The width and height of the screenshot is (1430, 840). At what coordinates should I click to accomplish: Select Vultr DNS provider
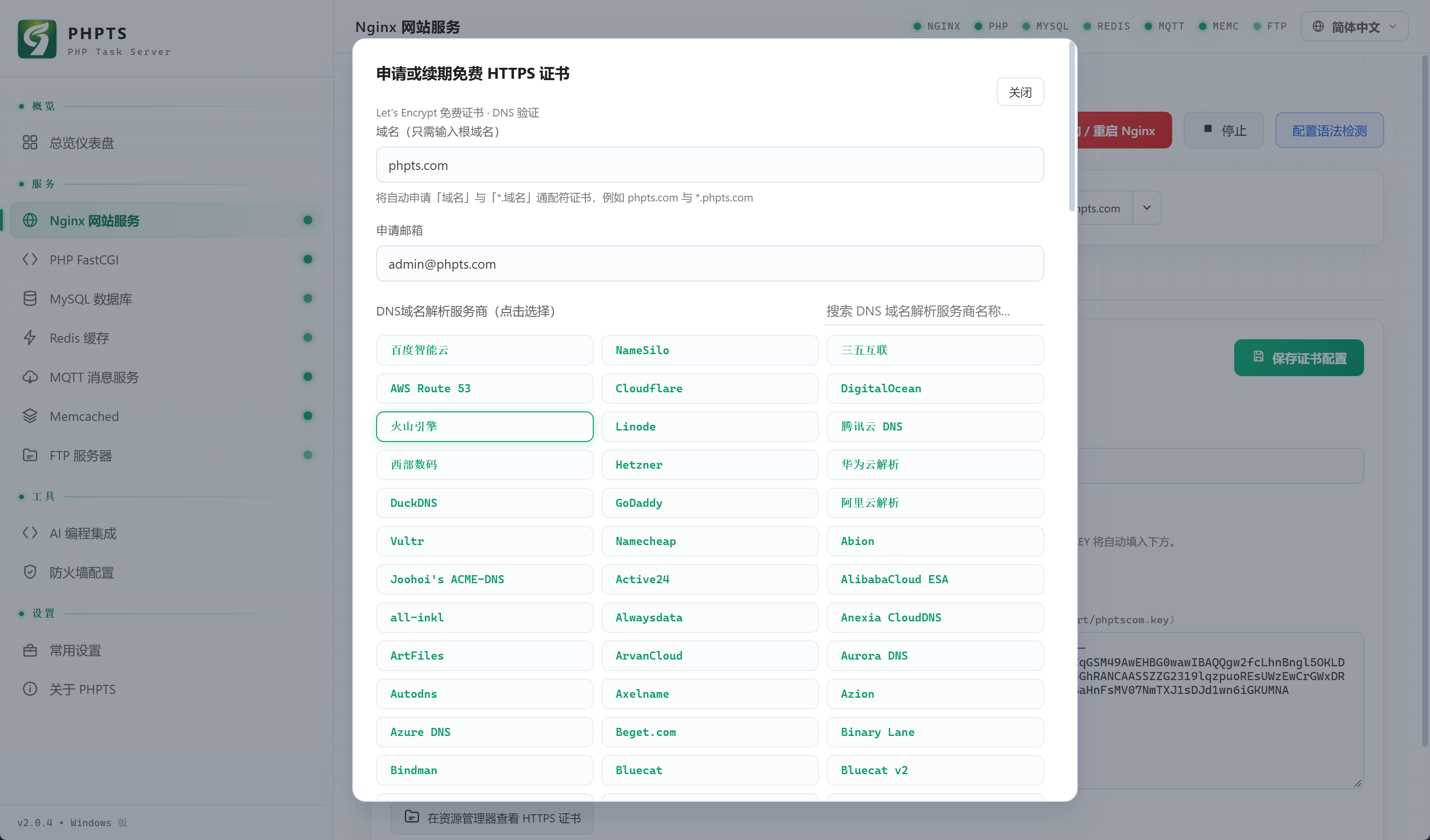coord(484,541)
